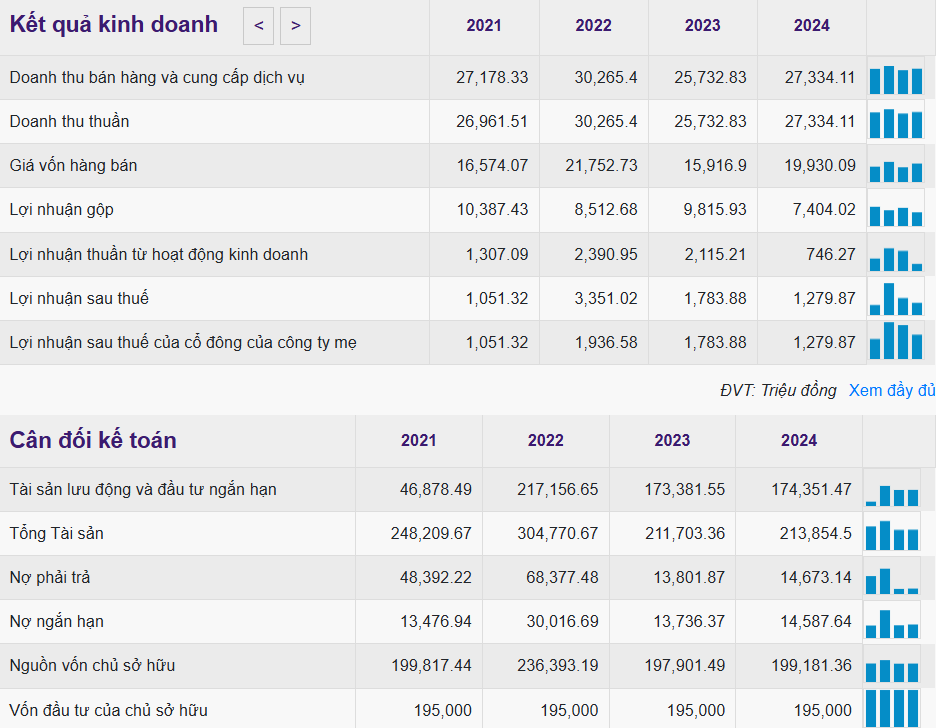Select the 2024 column header in Kết quả kinh doanh
This screenshot has width=936, height=728.
pyautogui.click(x=811, y=26)
